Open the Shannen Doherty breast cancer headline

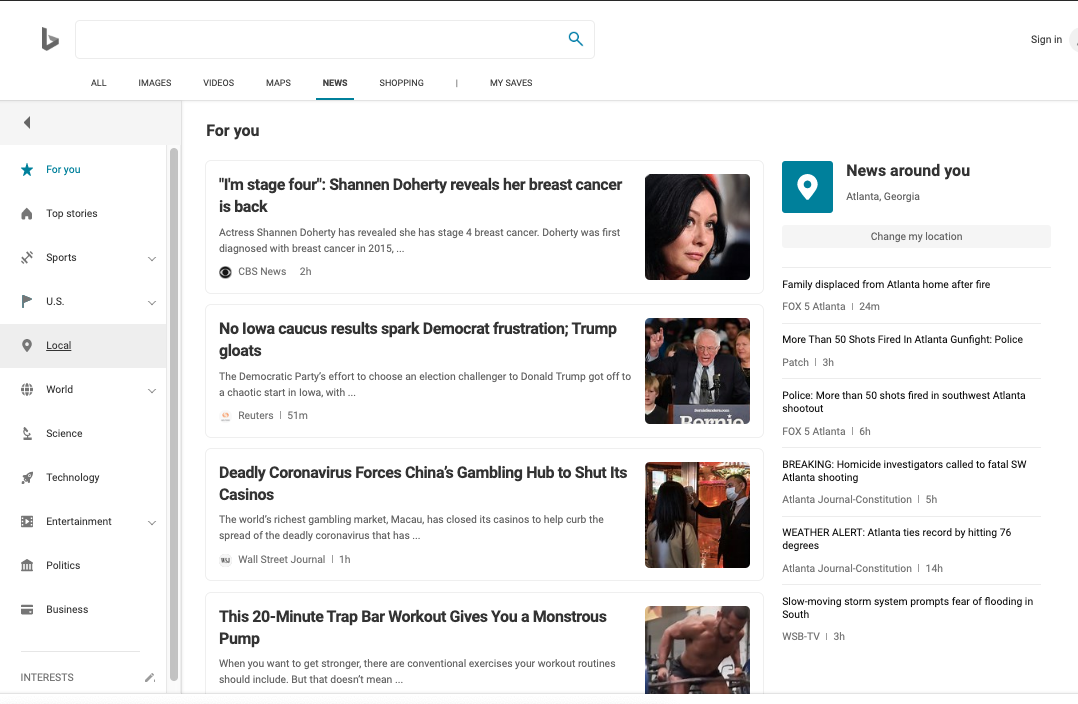coord(420,195)
